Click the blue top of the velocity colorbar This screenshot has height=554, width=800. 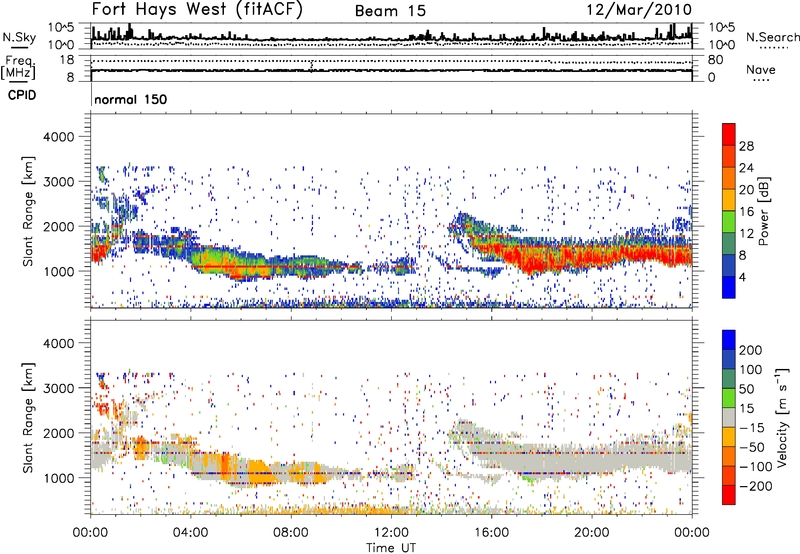point(729,339)
